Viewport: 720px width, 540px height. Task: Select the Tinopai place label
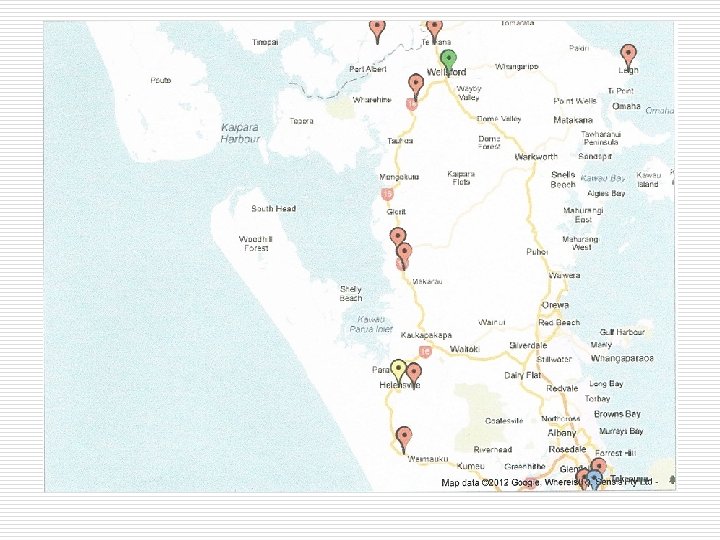[x=265, y=42]
